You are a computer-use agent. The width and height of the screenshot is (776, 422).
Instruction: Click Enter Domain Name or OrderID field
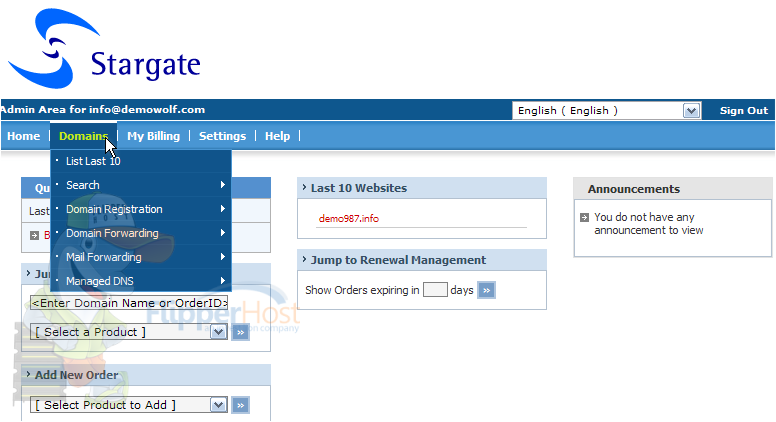click(129, 303)
